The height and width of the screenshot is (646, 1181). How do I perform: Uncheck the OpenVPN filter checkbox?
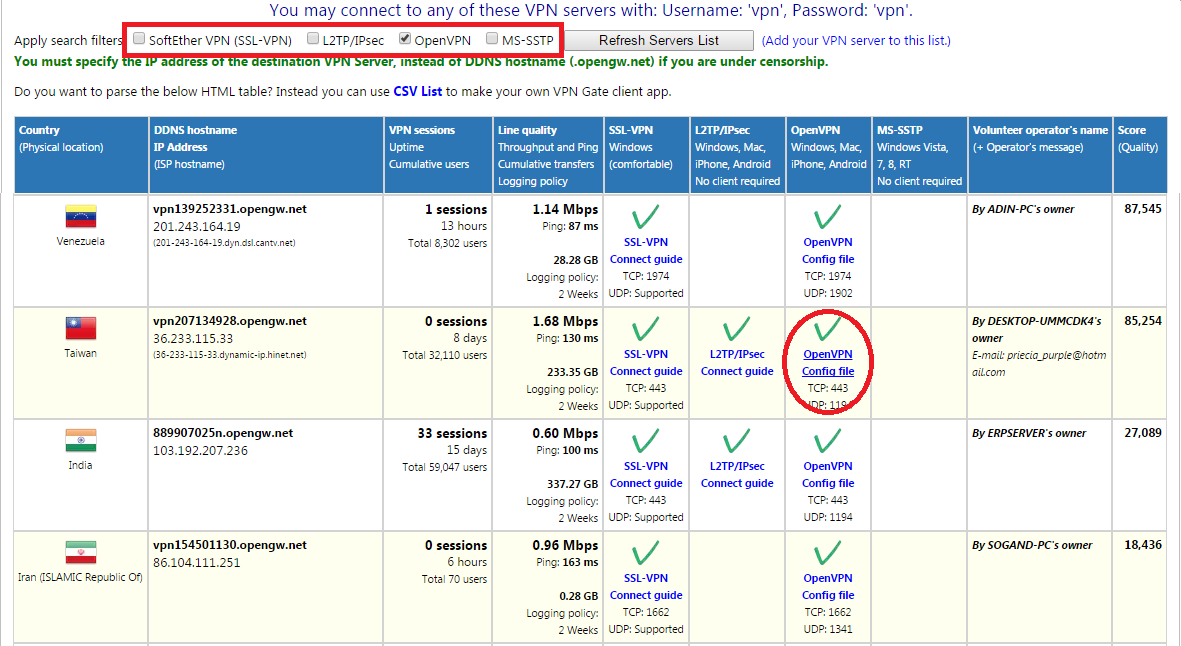405,38
